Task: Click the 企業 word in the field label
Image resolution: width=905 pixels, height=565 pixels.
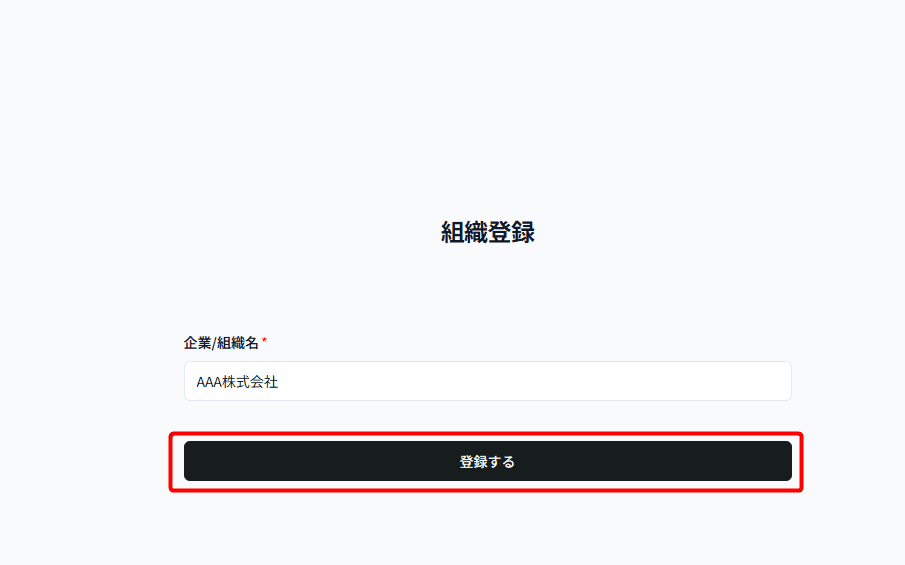Action: (198, 343)
